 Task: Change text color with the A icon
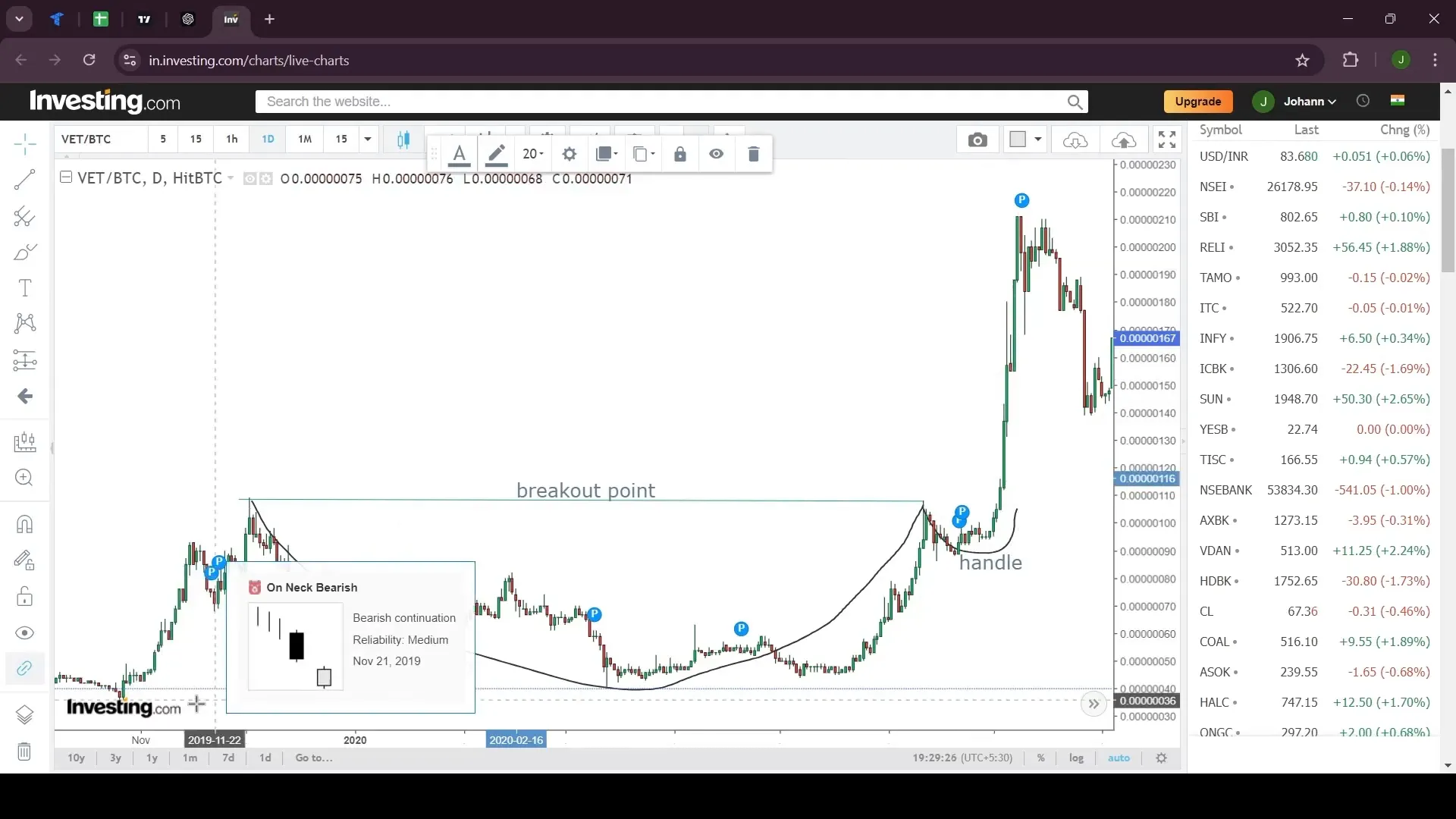[459, 155]
